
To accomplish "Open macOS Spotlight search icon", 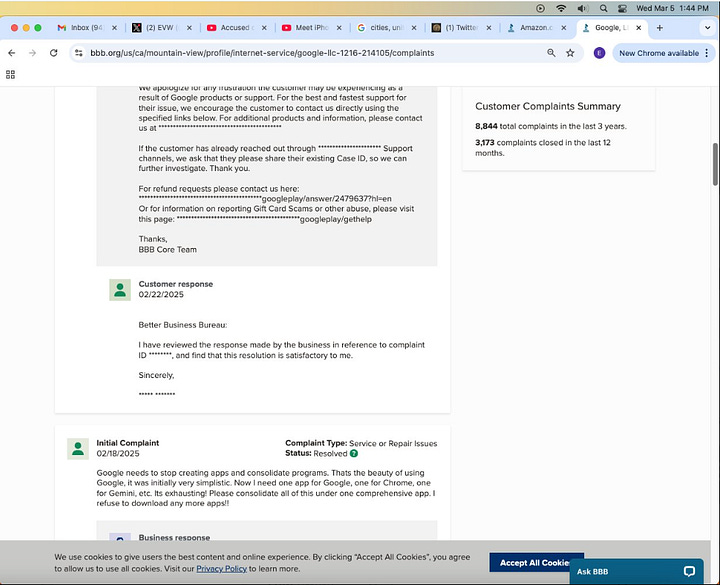I will coord(603,8).
